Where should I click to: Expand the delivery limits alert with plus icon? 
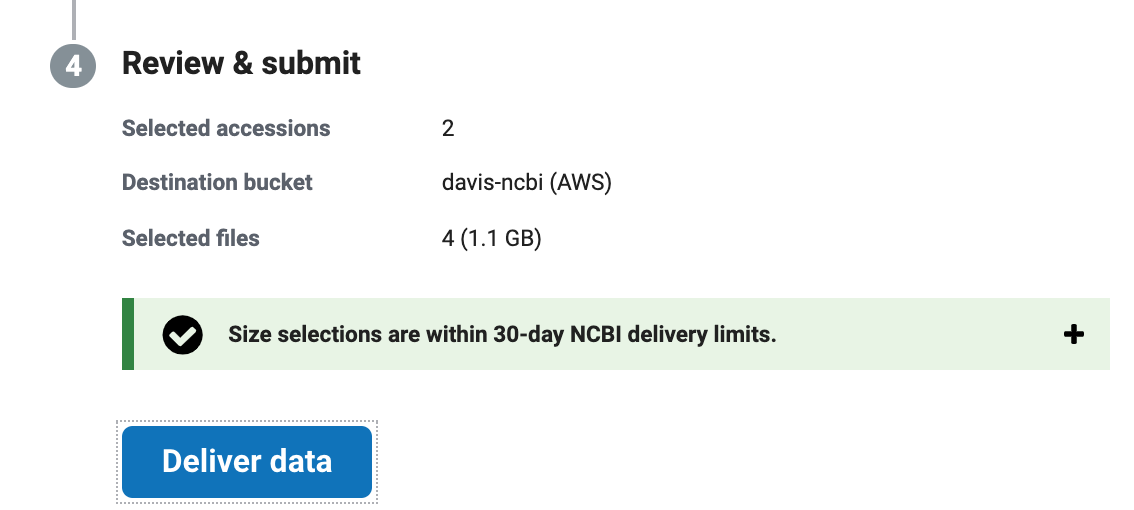tap(1073, 334)
